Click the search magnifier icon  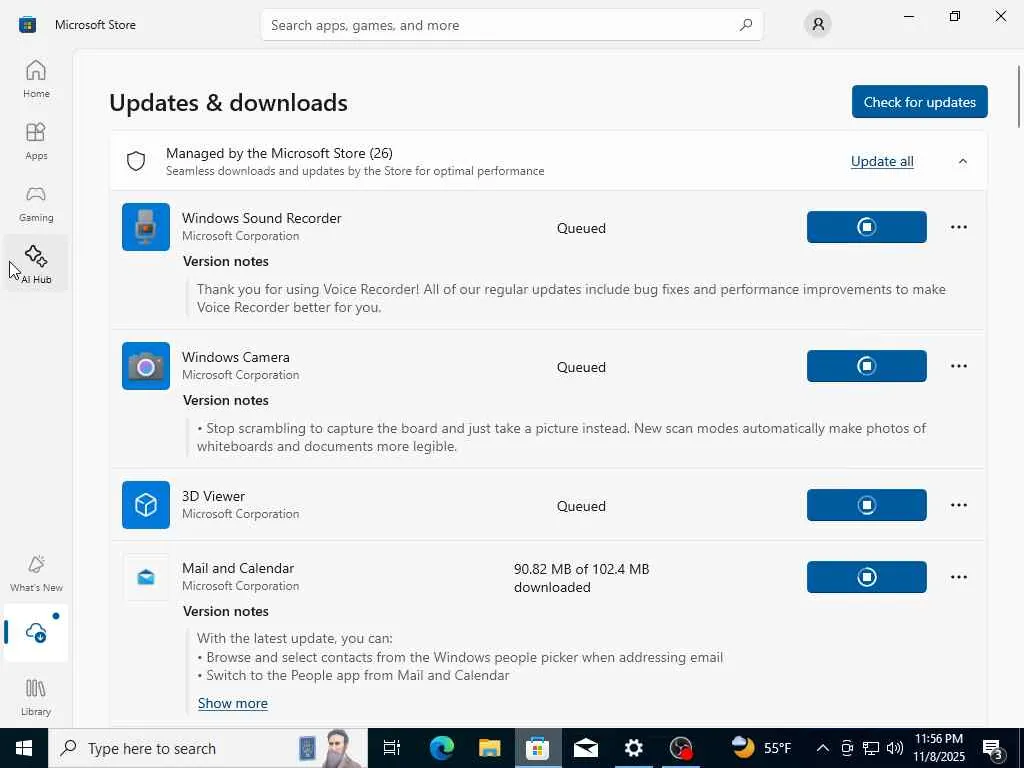(x=746, y=25)
